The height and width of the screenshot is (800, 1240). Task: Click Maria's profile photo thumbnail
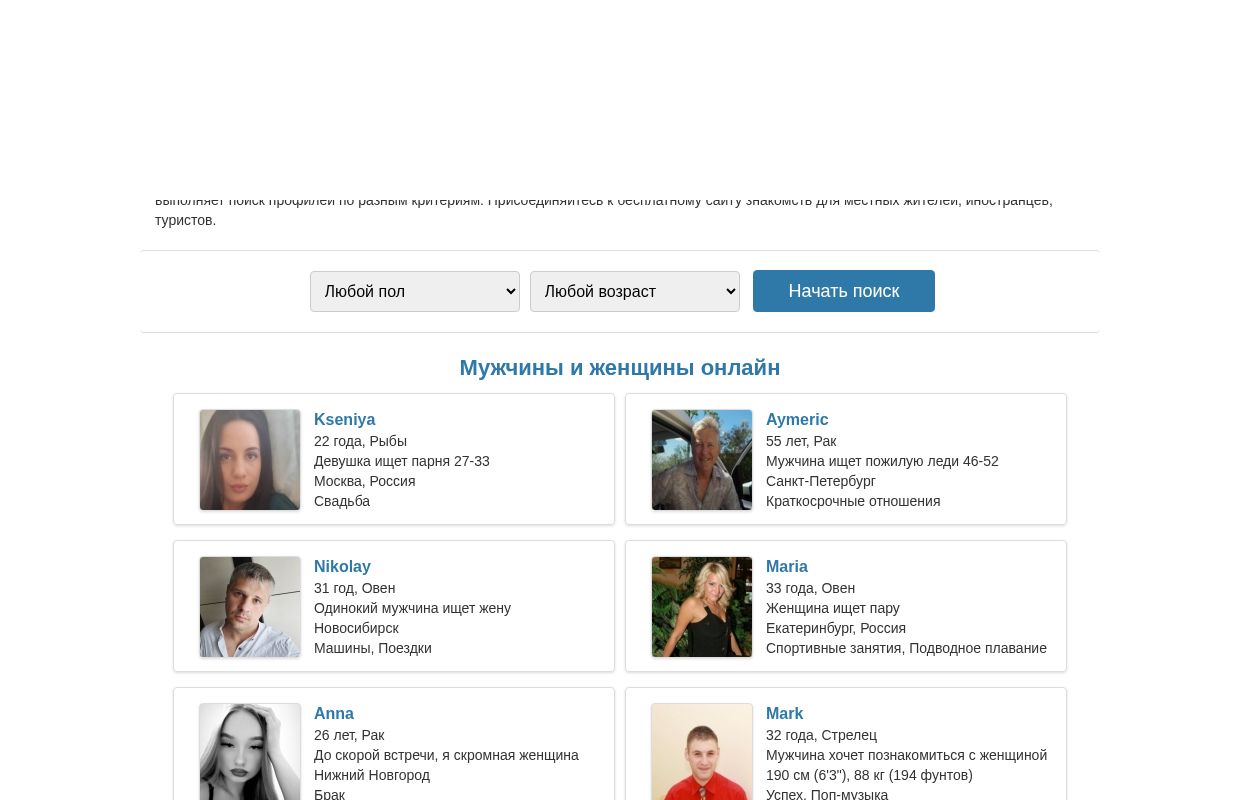point(702,607)
